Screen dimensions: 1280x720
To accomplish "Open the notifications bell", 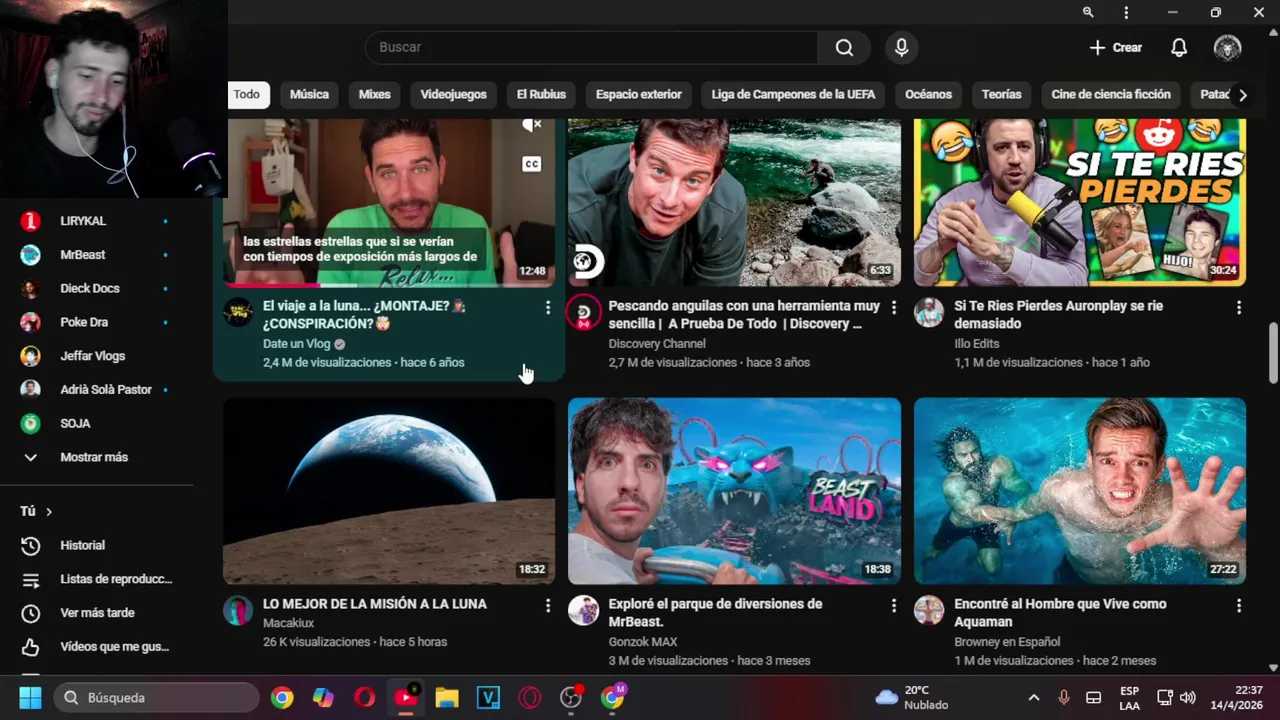I will 1179,47.
